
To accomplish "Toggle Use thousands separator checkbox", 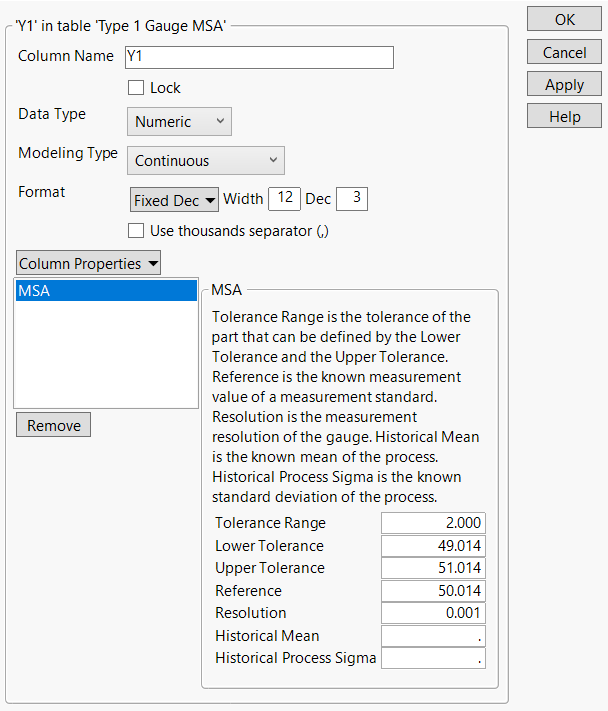I will pyautogui.click(x=137, y=231).
